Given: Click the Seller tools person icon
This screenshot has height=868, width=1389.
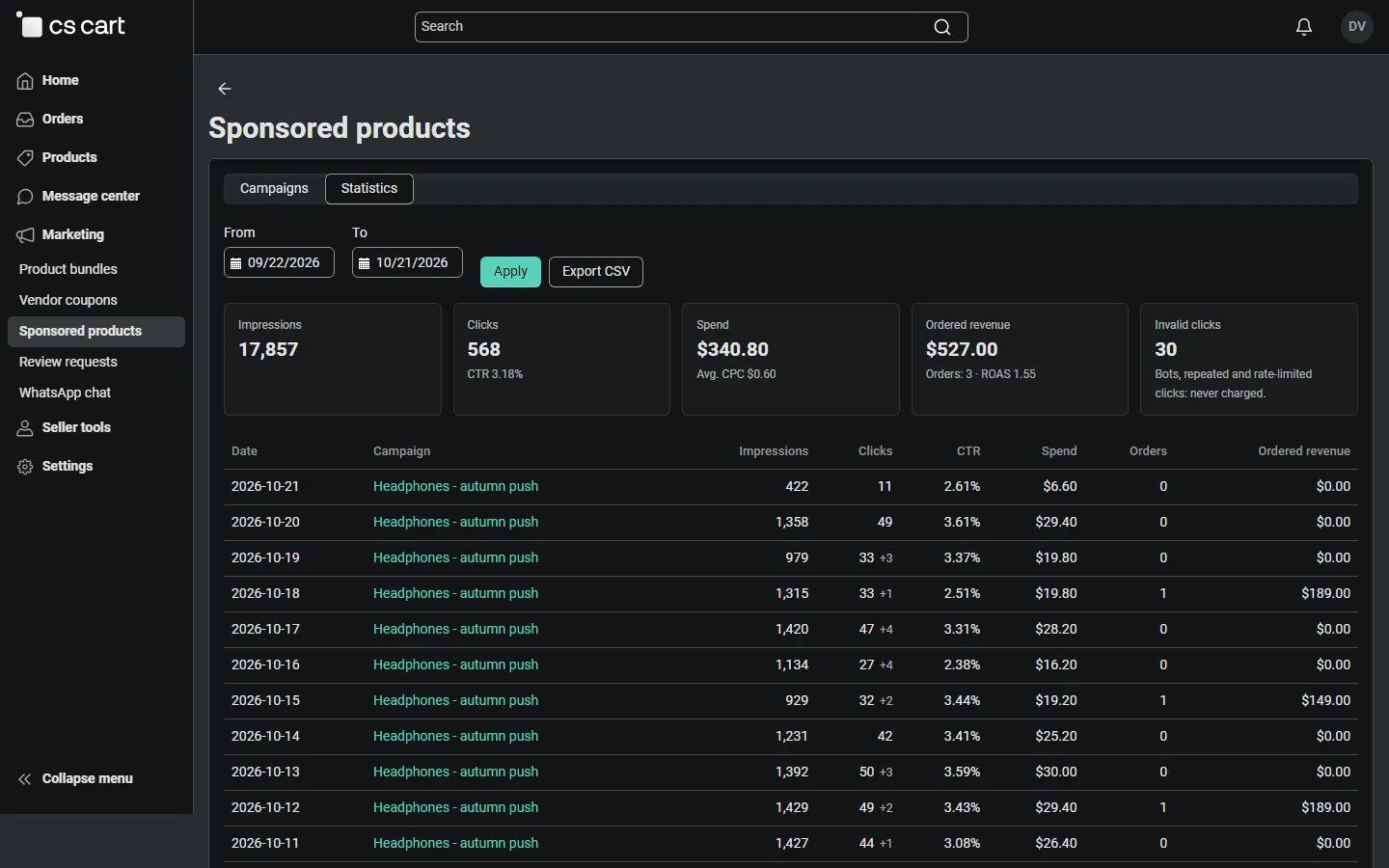Looking at the screenshot, I should [25, 428].
